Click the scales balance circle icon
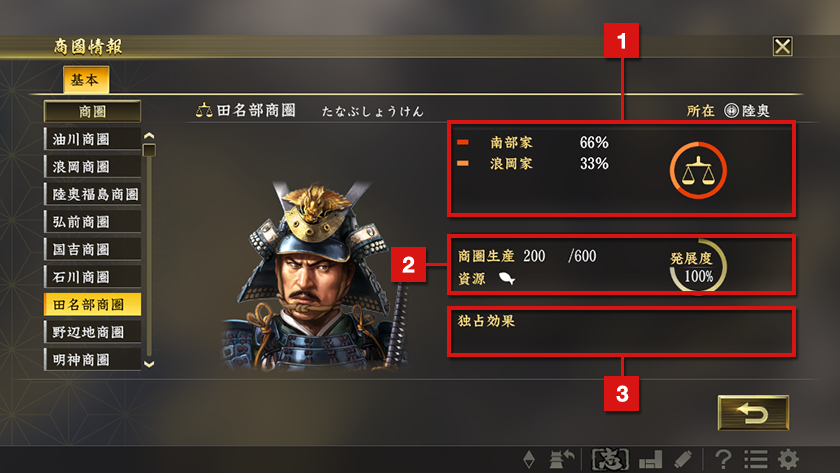The image size is (840, 473). (x=698, y=170)
